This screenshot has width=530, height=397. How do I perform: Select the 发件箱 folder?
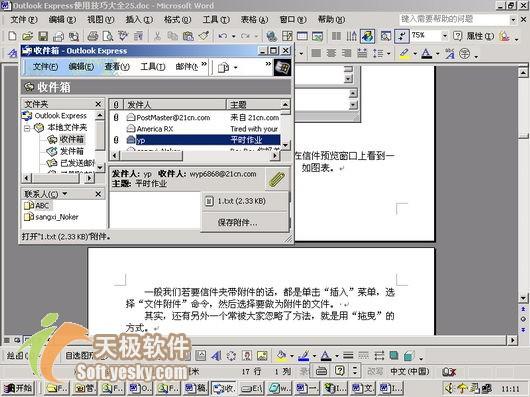71,151
